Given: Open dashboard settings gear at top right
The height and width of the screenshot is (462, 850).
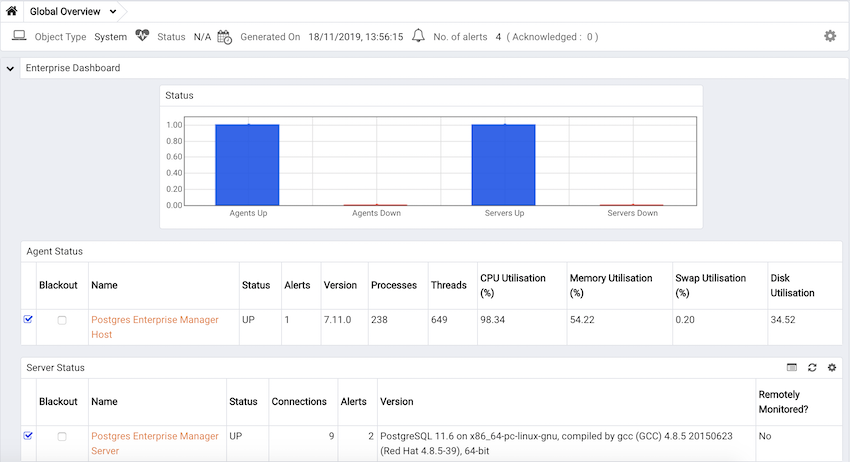Looking at the screenshot, I should coord(830,36).
